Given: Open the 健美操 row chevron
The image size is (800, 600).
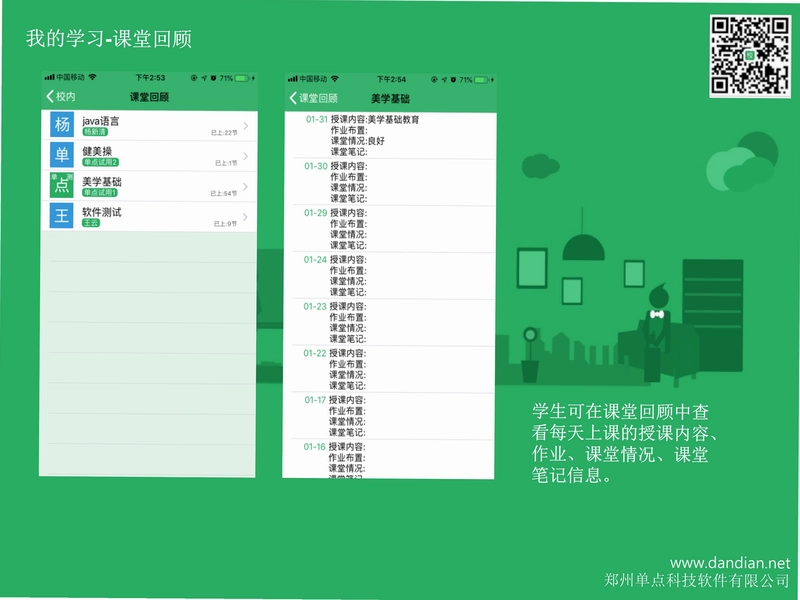Looking at the screenshot, I should [246, 156].
